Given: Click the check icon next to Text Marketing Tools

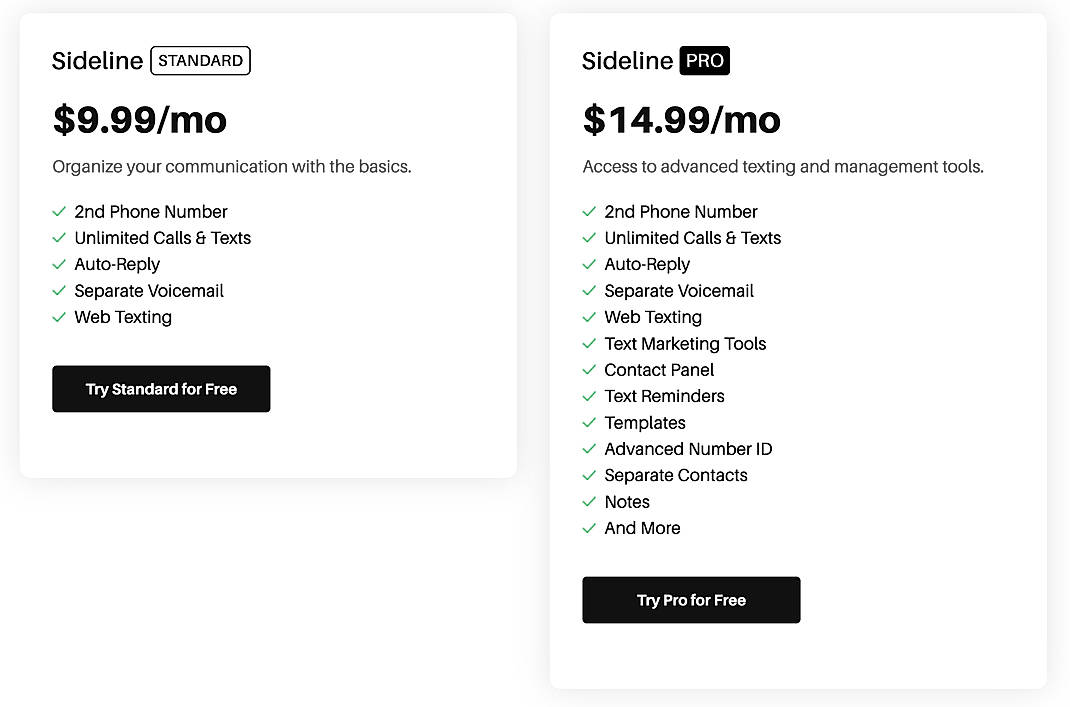Looking at the screenshot, I should tap(588, 343).
